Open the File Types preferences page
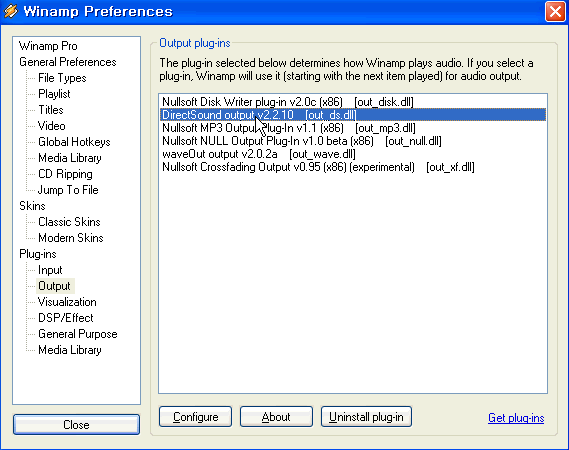Screen dimensions: 569x450 (x=62, y=78)
